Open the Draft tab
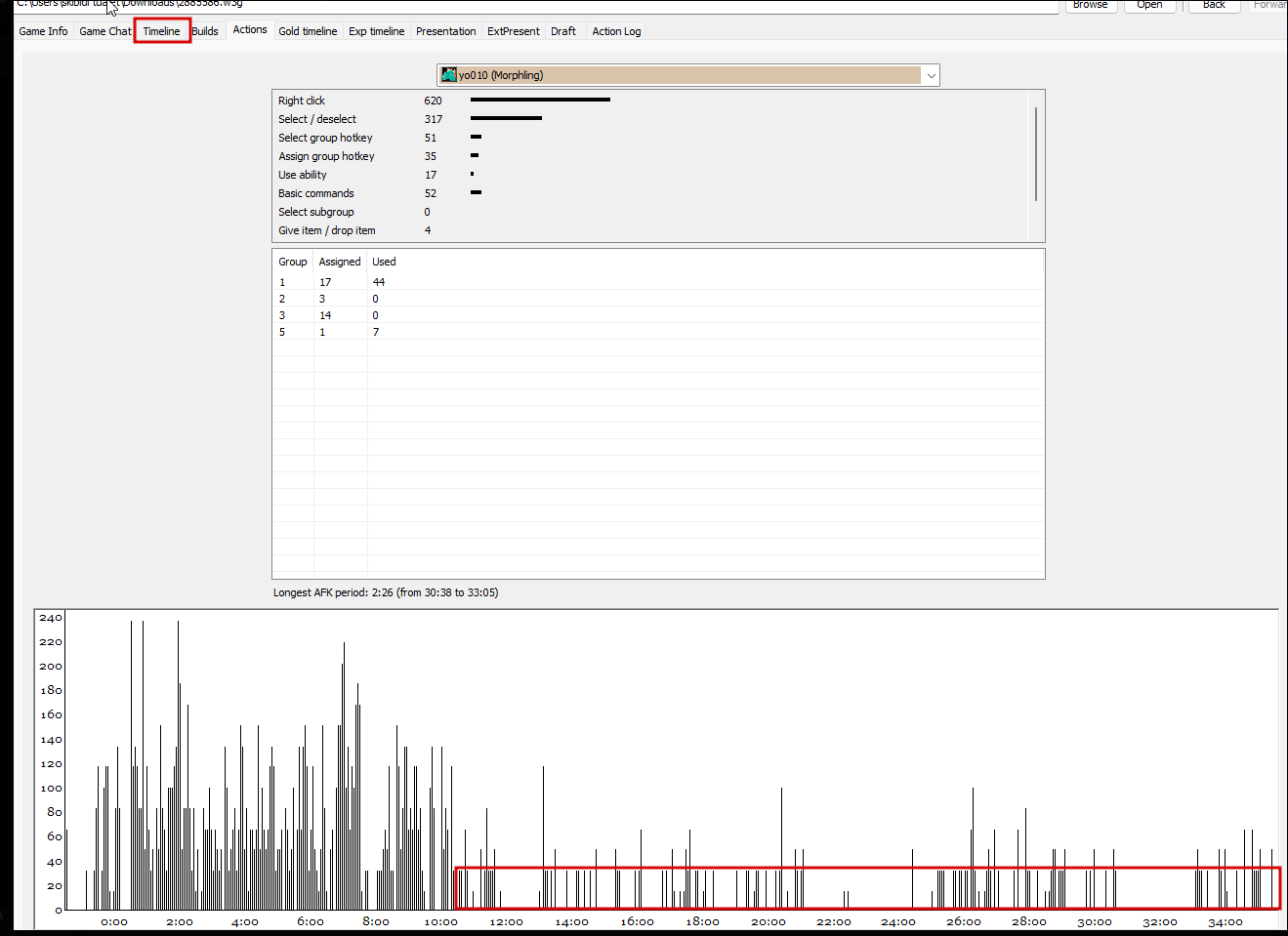The width and height of the screenshot is (1288, 936). tap(563, 31)
